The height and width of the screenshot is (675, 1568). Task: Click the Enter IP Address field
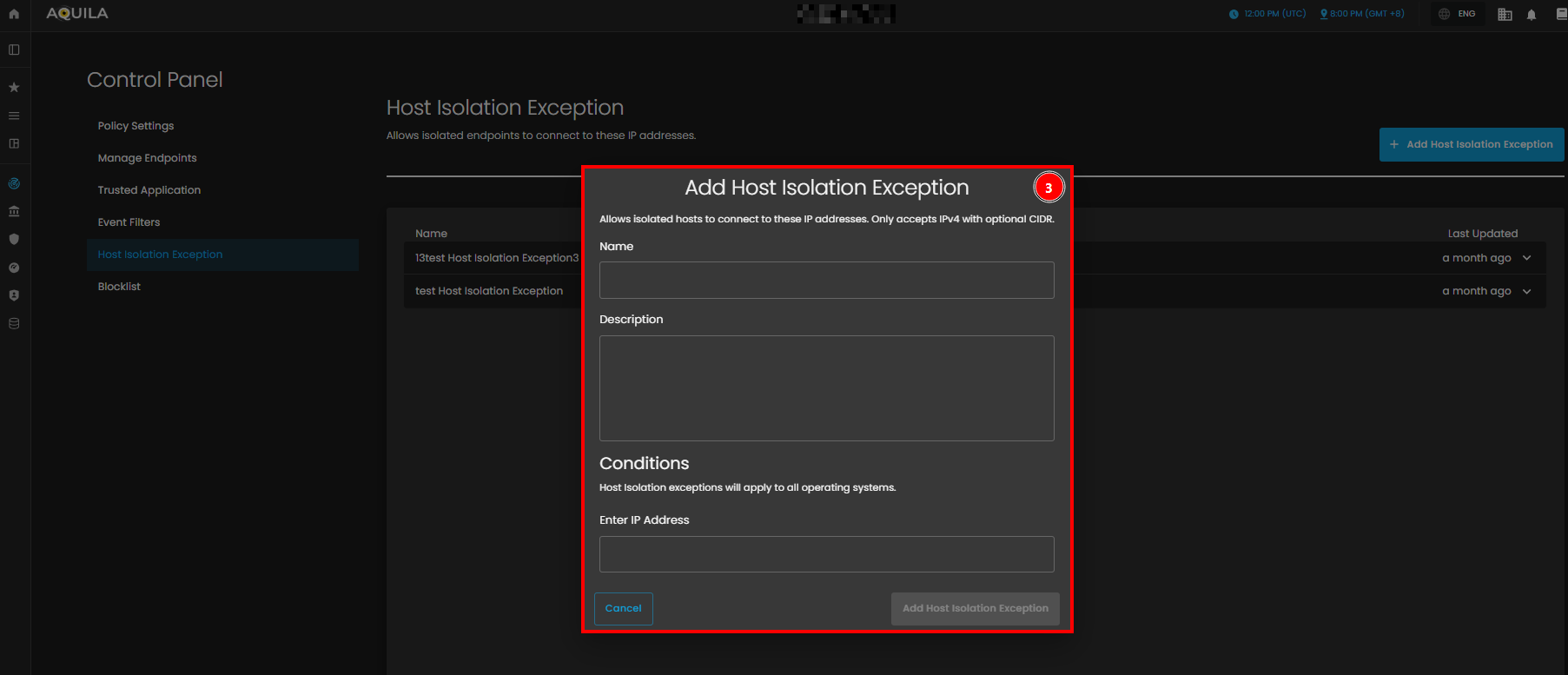[826, 554]
